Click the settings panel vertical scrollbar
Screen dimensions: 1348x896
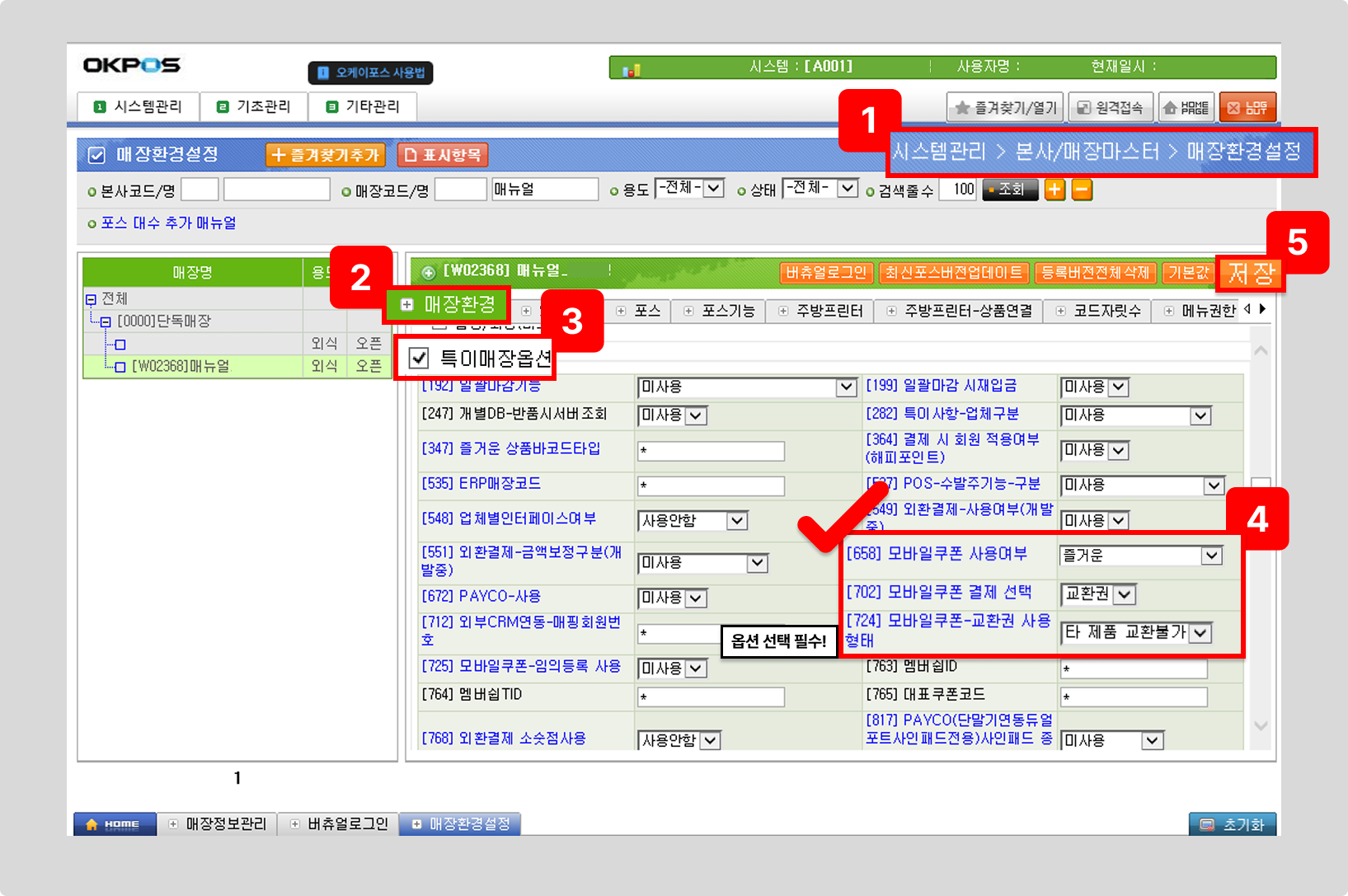[1260, 536]
